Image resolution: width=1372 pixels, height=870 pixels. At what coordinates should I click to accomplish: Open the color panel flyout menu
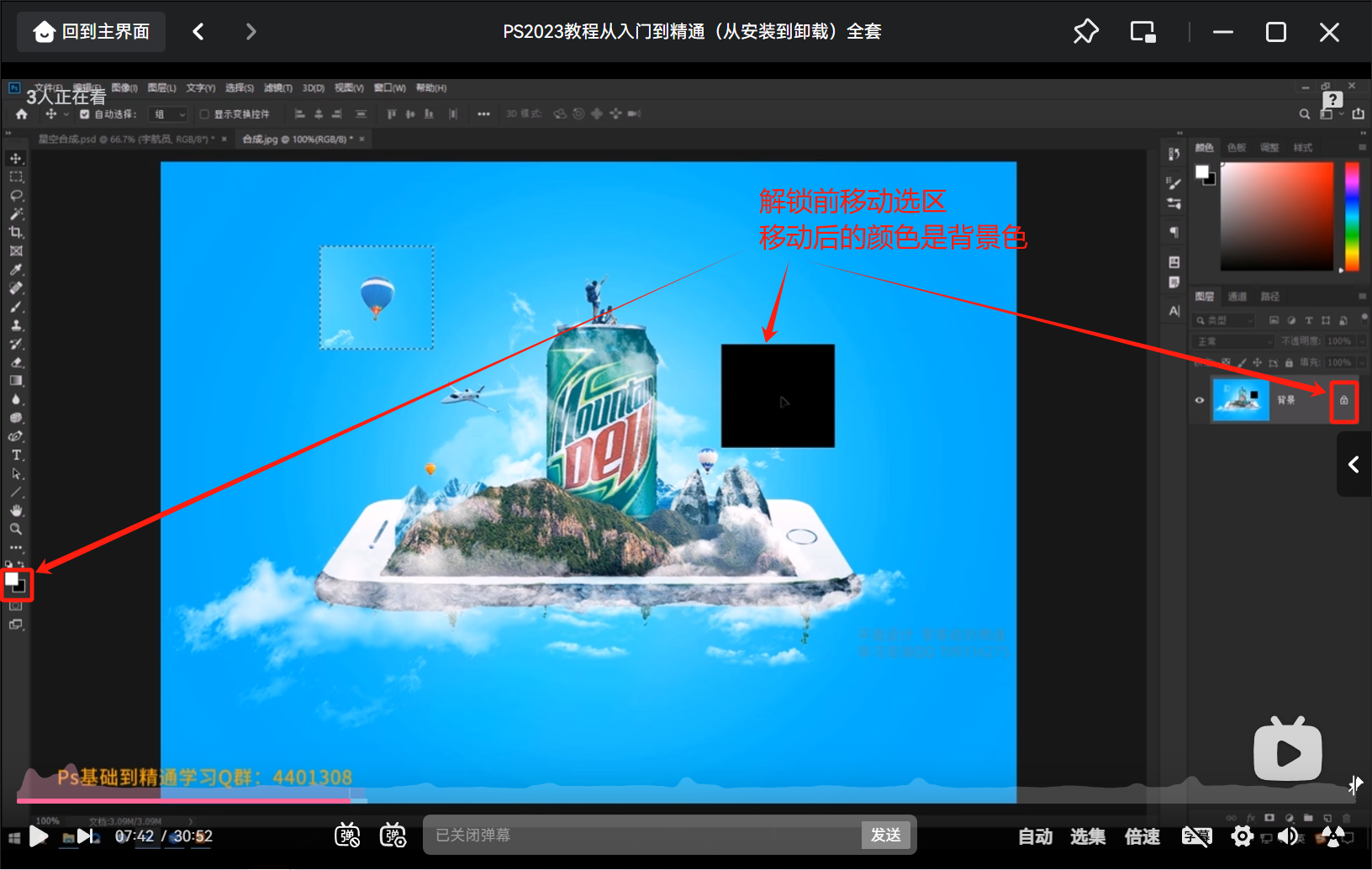point(1362,147)
